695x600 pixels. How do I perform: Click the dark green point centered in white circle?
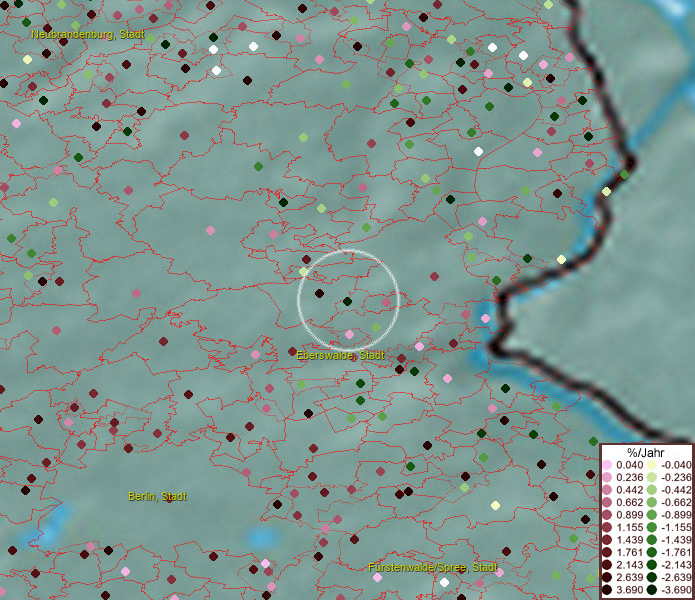pyautogui.click(x=348, y=302)
